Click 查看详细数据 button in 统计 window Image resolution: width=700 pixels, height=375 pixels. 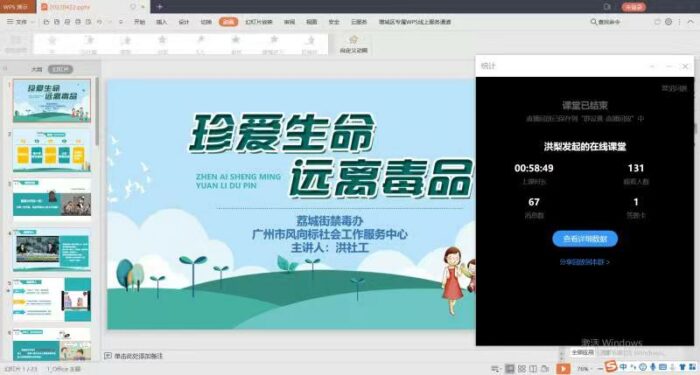(x=585, y=239)
